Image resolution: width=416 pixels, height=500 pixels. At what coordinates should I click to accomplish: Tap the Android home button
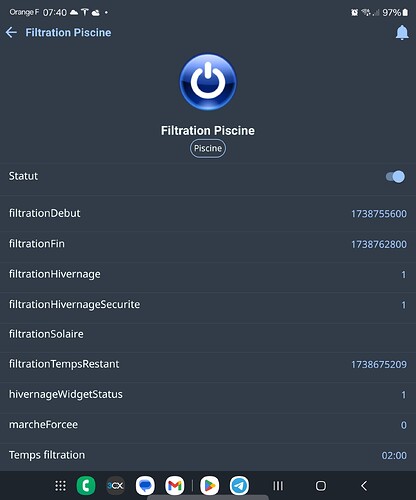321,486
